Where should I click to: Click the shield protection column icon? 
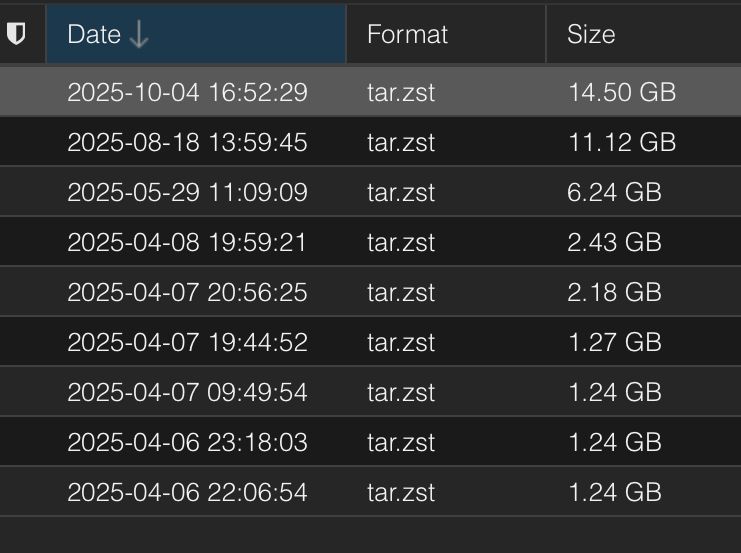(x=16, y=34)
